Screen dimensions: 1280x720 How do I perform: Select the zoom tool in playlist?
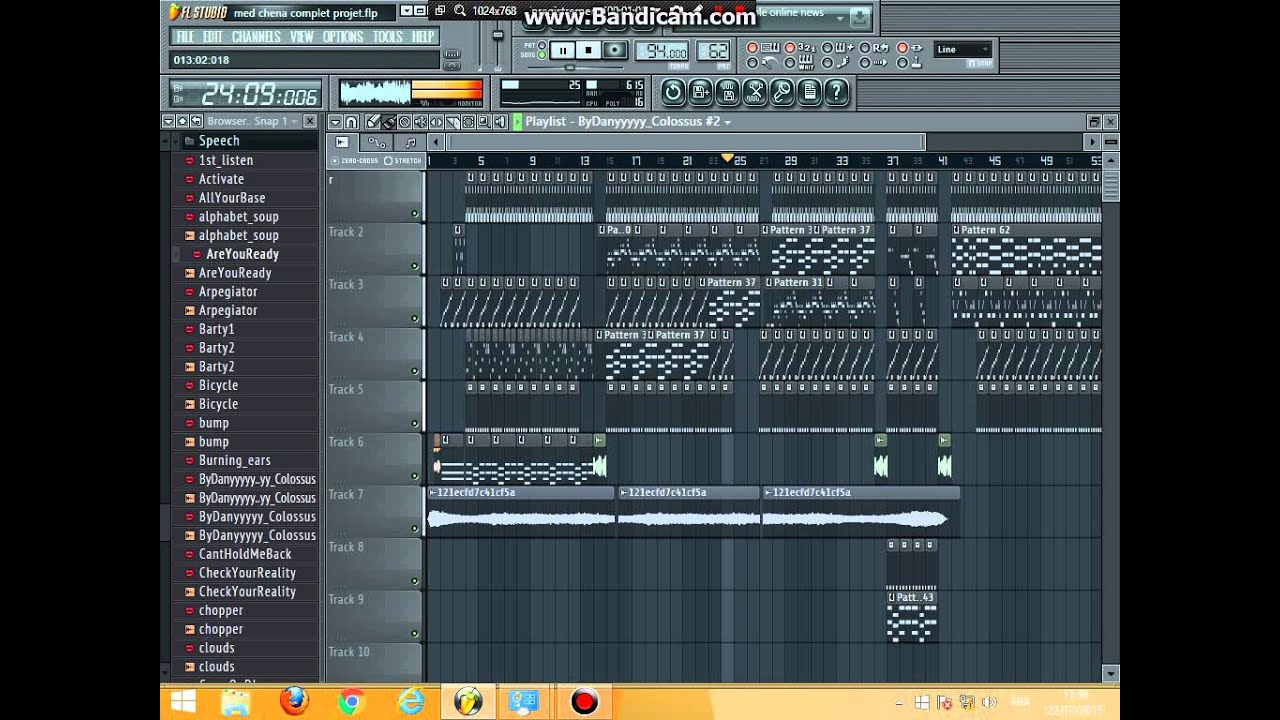click(484, 121)
